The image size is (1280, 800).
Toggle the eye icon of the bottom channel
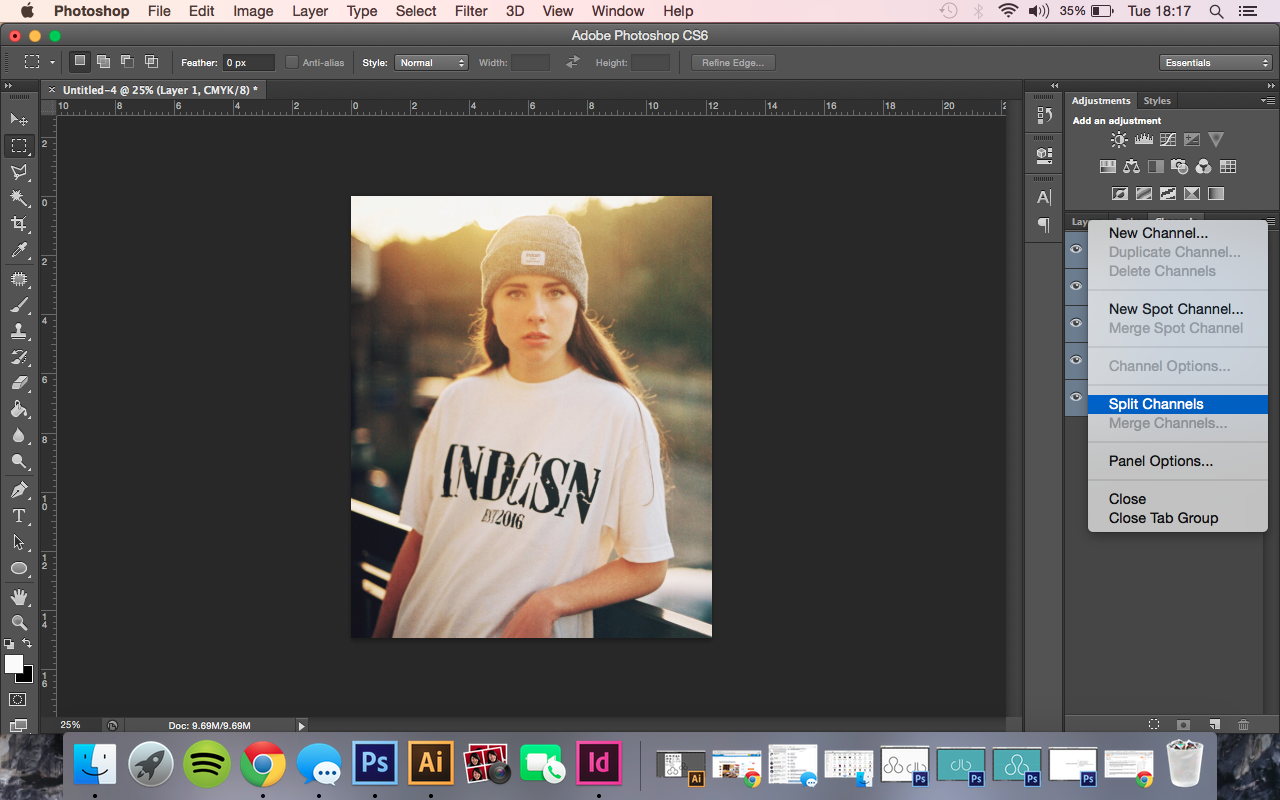click(x=1076, y=397)
